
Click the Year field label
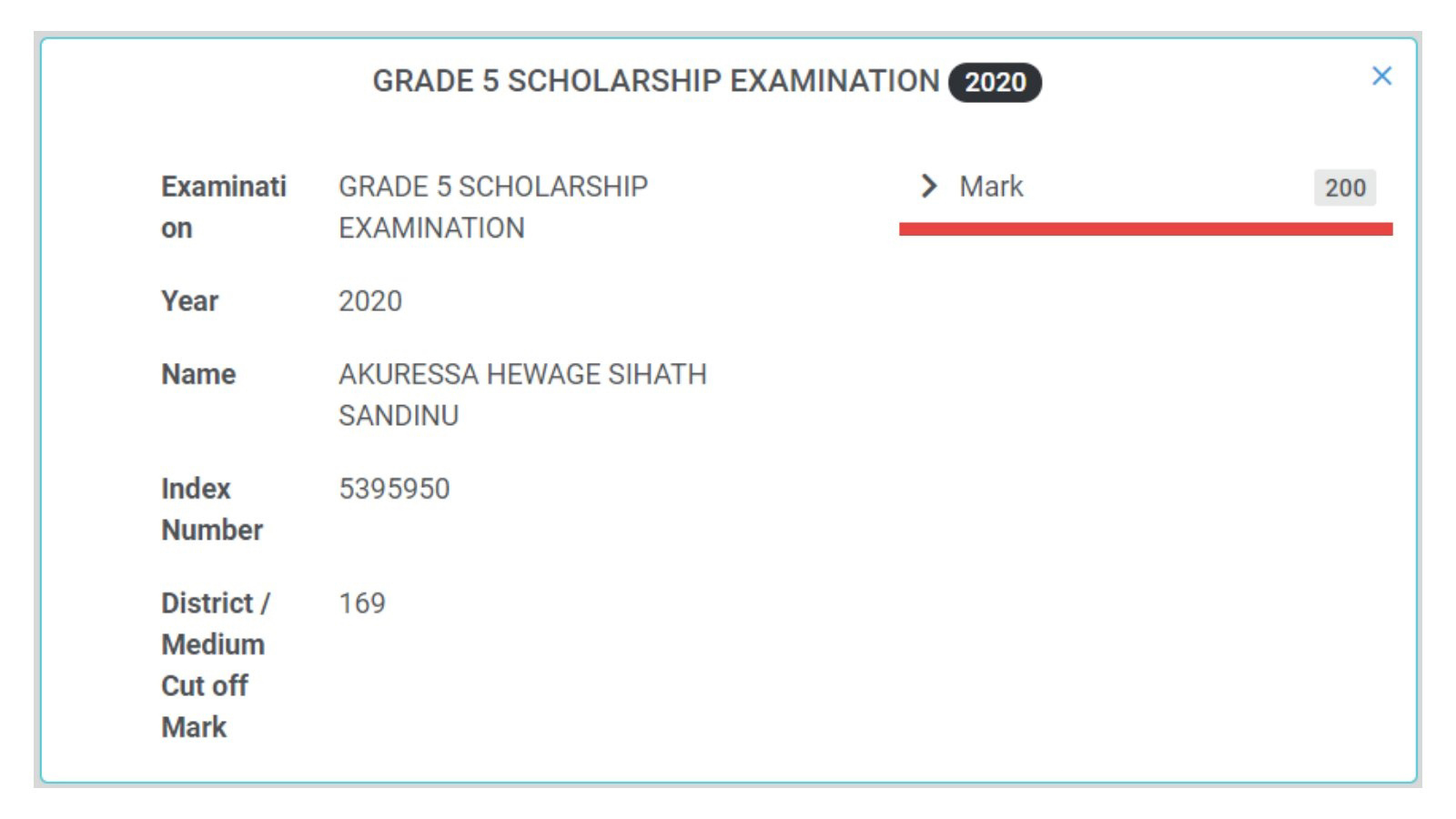pos(189,301)
